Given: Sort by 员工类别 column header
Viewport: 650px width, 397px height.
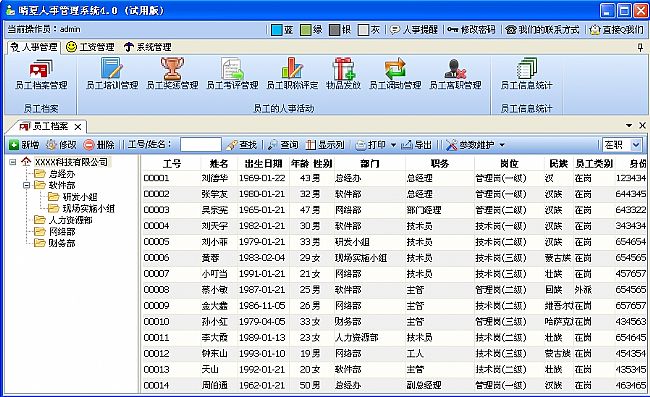Looking at the screenshot, I should point(594,164).
